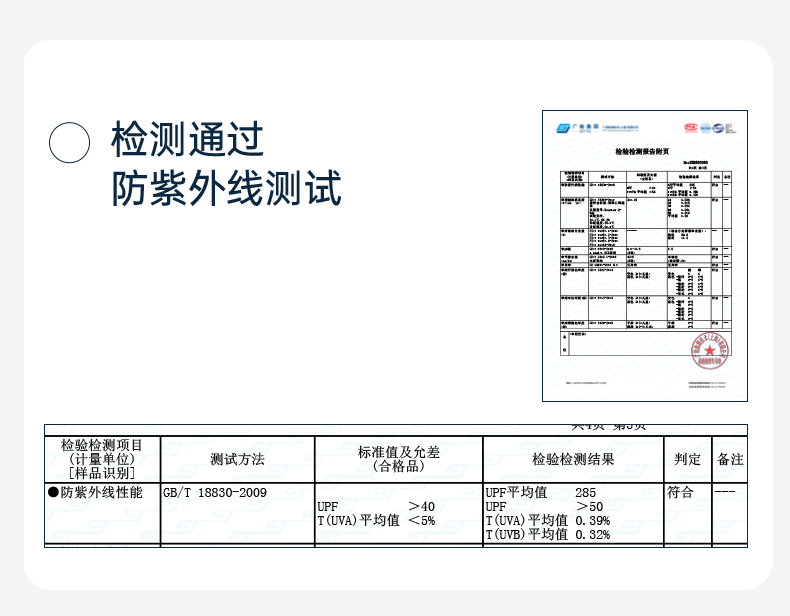Click the 判定 column header
790x616 pixels.
(x=688, y=459)
